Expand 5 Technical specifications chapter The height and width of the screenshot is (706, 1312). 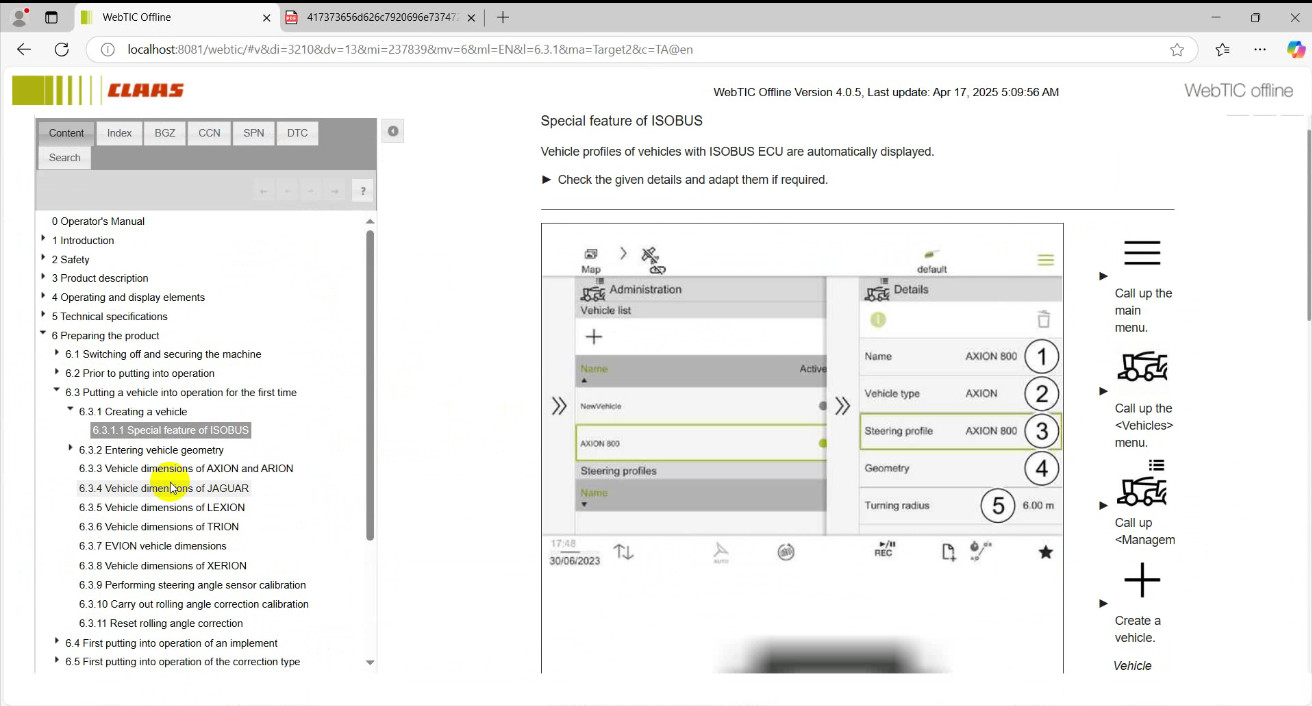tap(43, 315)
